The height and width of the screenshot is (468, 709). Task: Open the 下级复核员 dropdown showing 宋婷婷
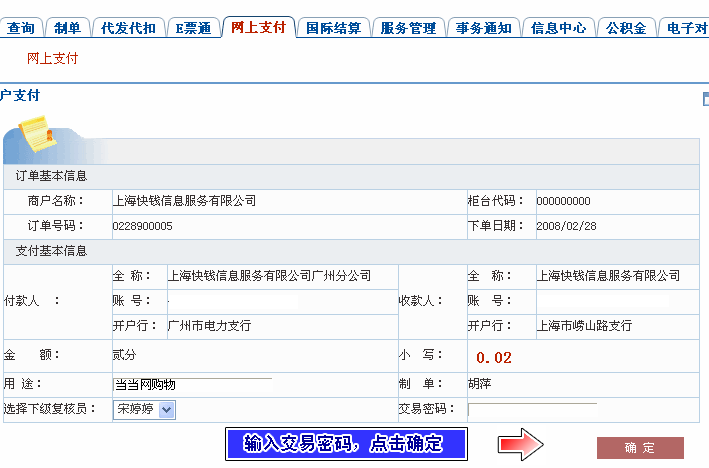144,409
